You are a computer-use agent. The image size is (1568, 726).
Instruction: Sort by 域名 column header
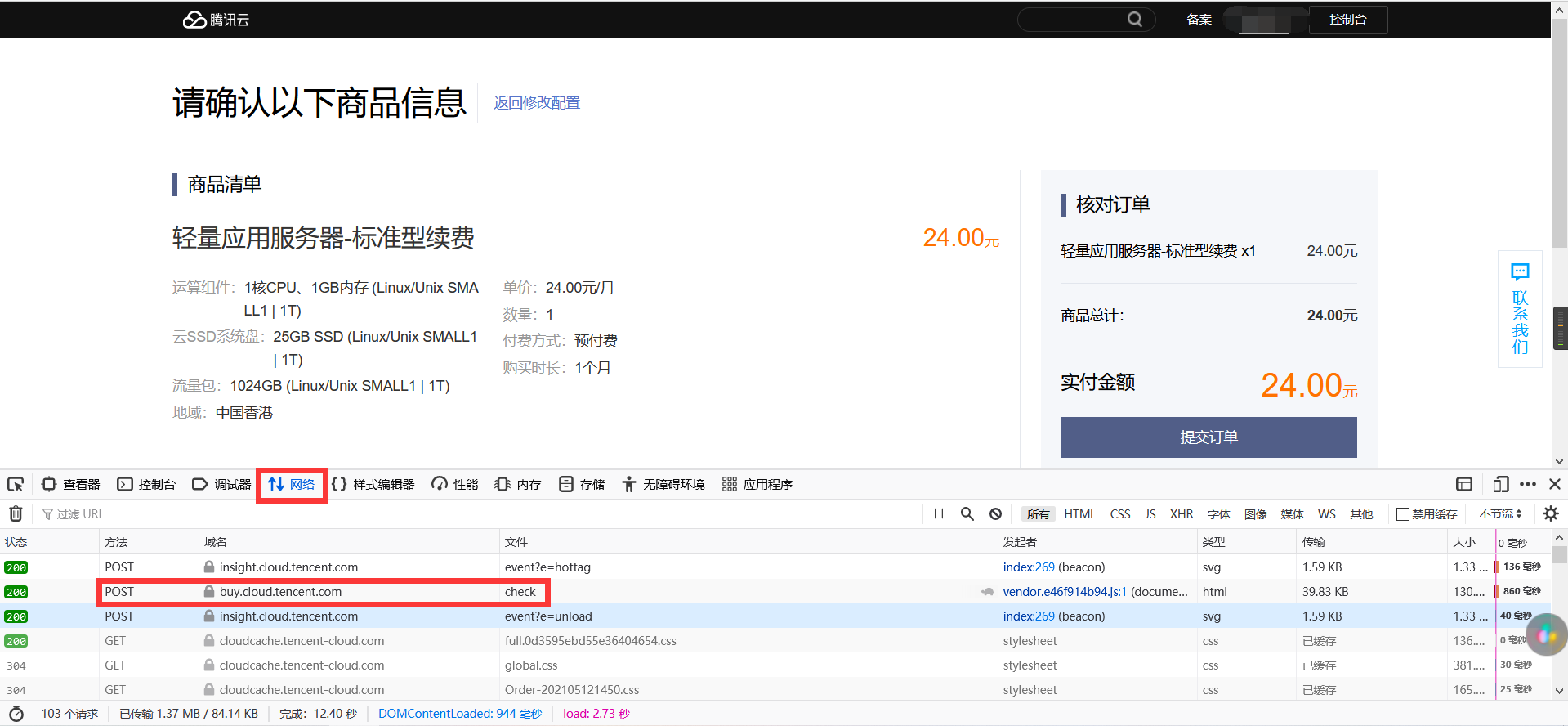click(350, 541)
